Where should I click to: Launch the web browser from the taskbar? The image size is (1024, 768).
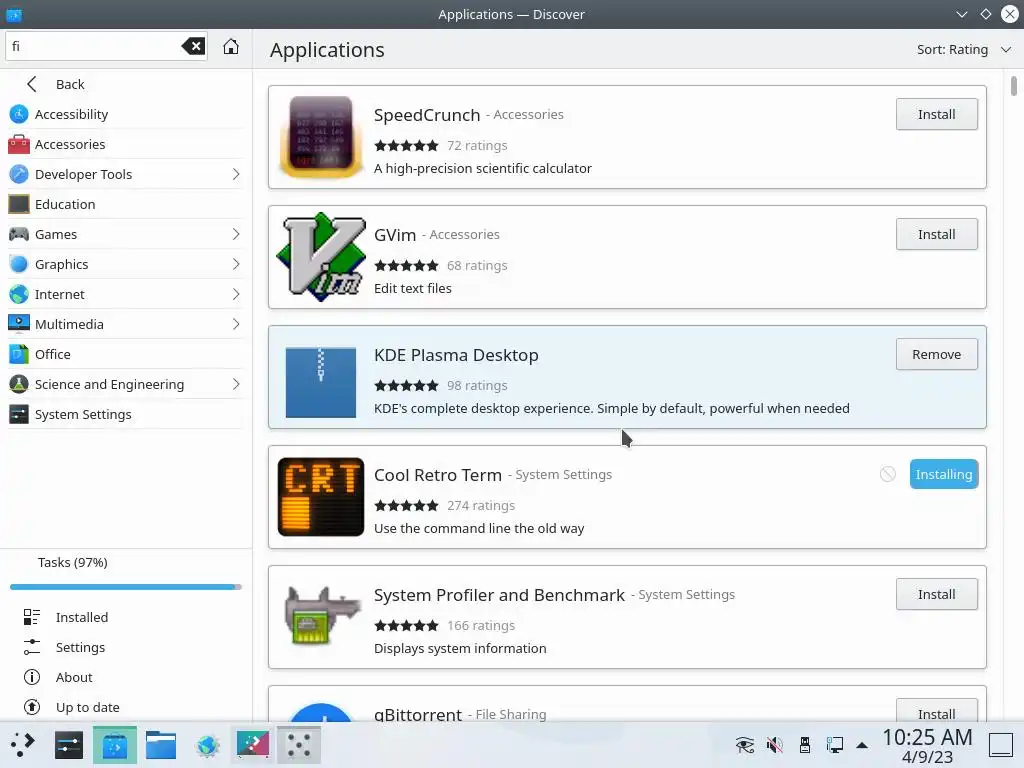point(207,745)
